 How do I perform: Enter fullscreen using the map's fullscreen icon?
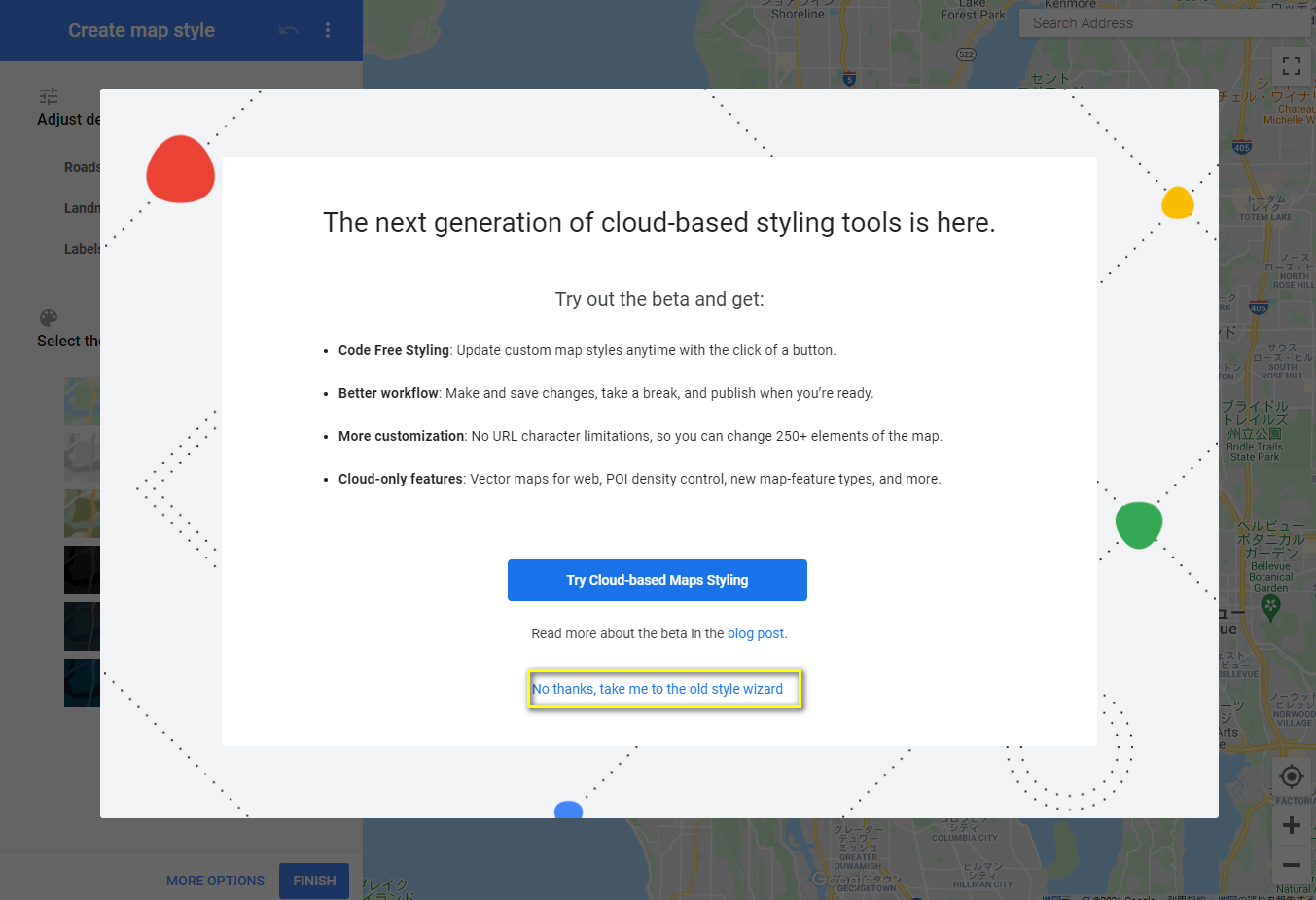coord(1291,65)
